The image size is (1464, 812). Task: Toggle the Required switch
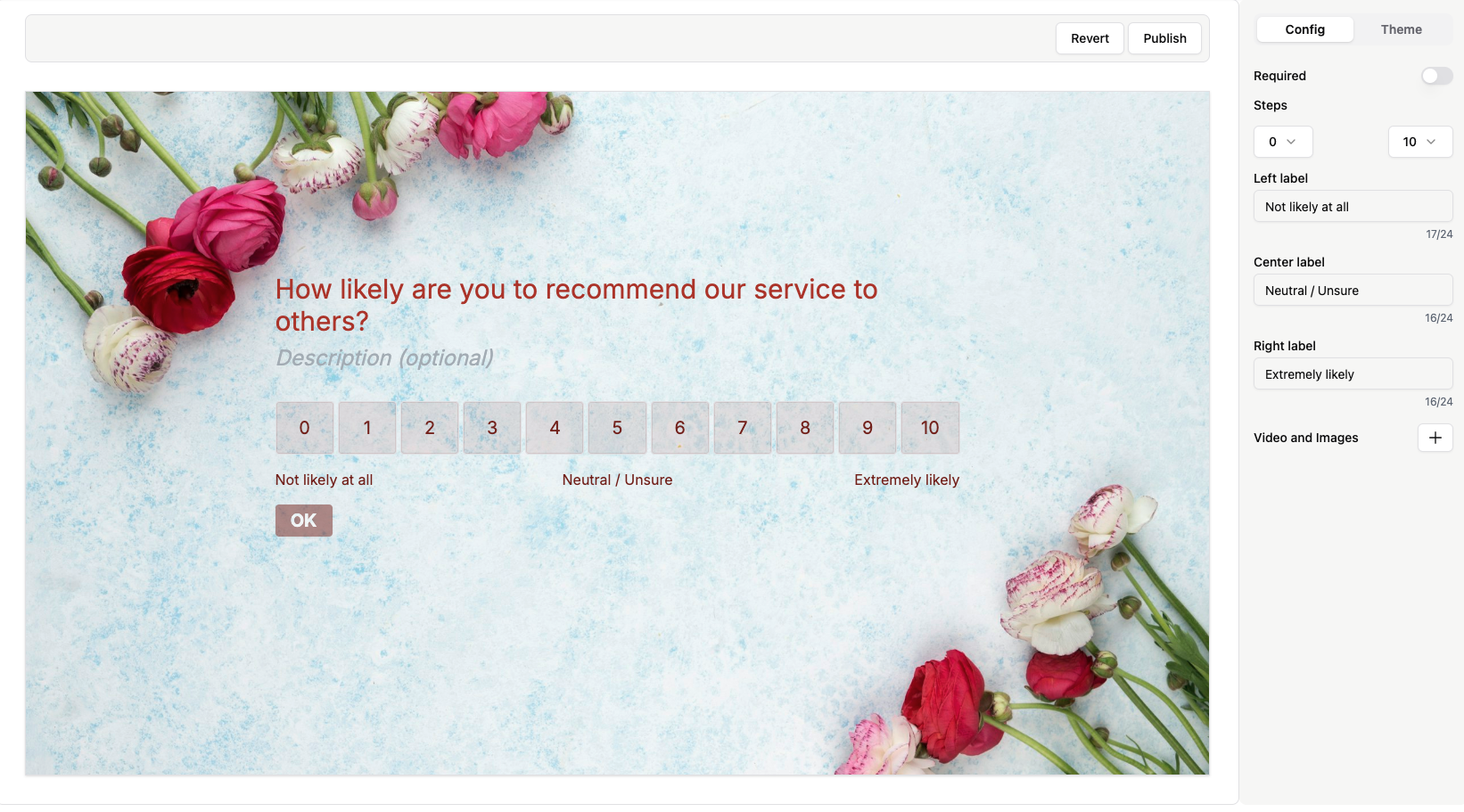pos(1435,76)
